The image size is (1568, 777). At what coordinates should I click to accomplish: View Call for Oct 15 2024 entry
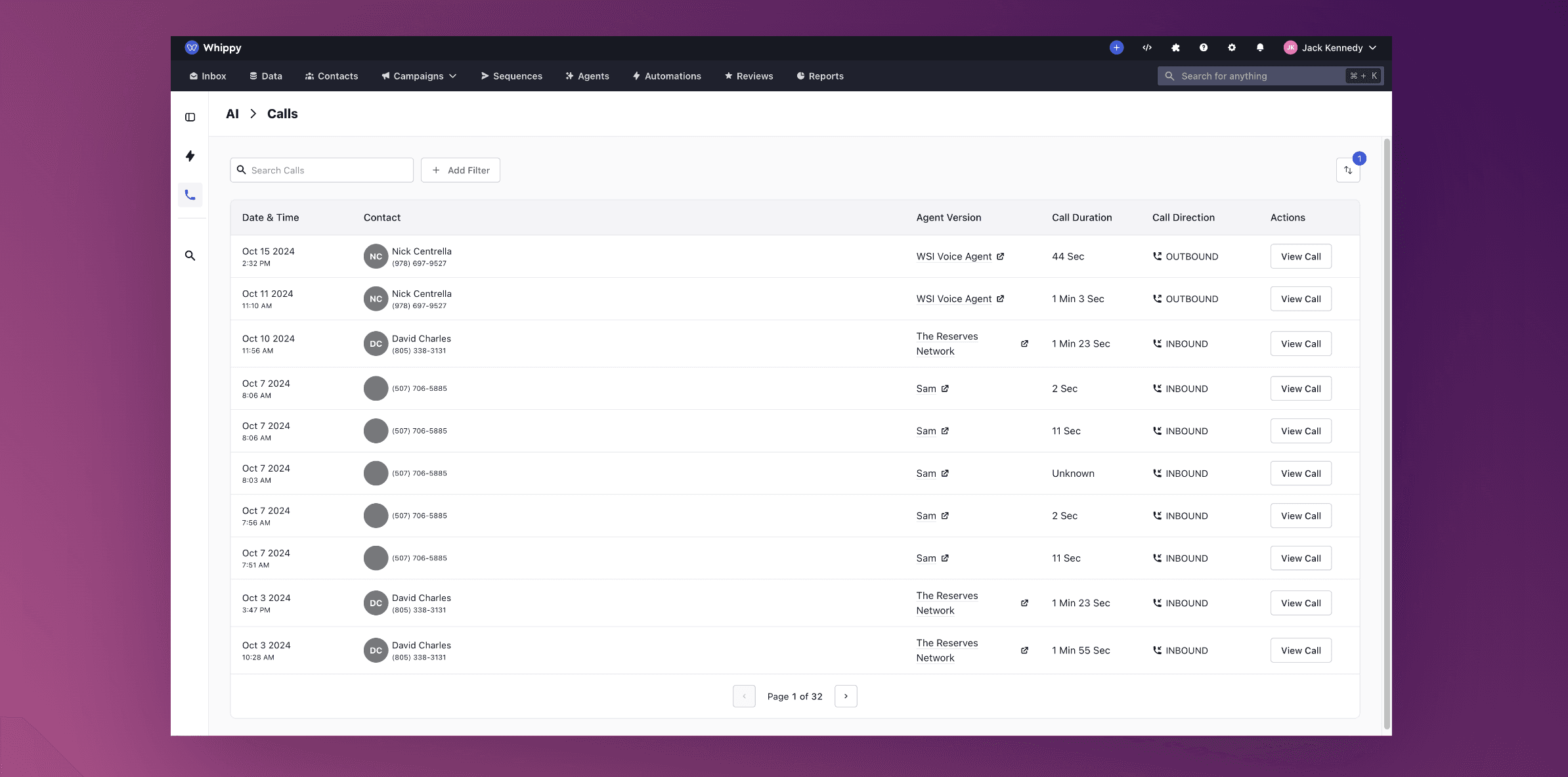tap(1300, 257)
